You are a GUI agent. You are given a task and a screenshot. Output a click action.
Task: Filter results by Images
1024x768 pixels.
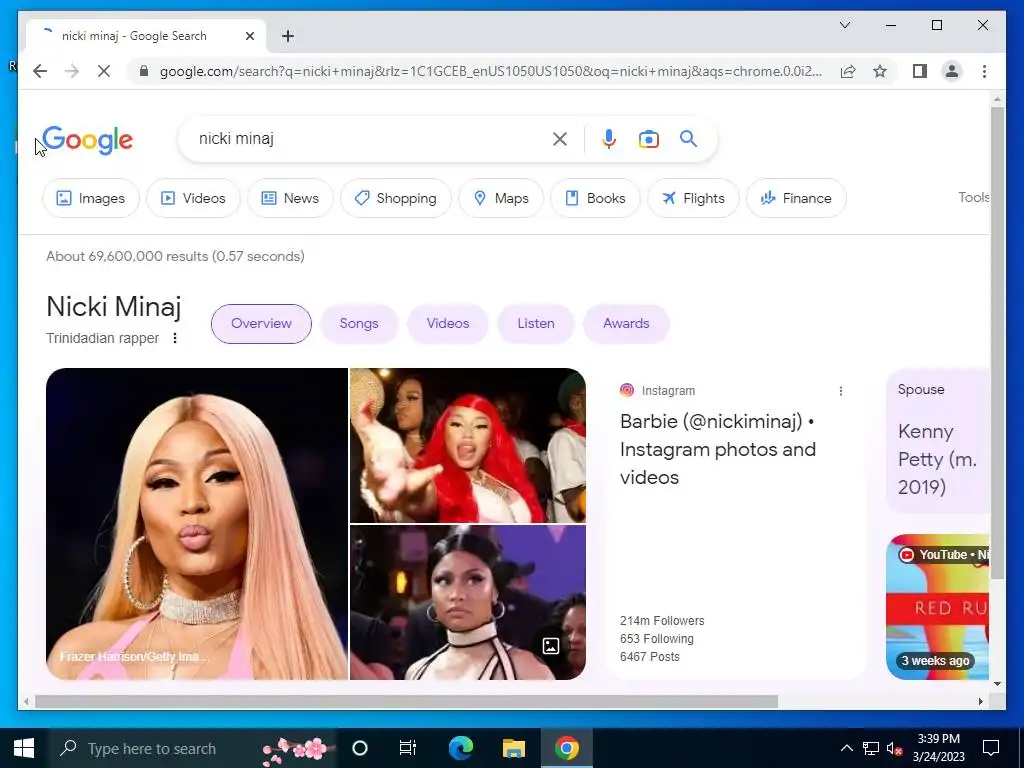[x=91, y=198]
